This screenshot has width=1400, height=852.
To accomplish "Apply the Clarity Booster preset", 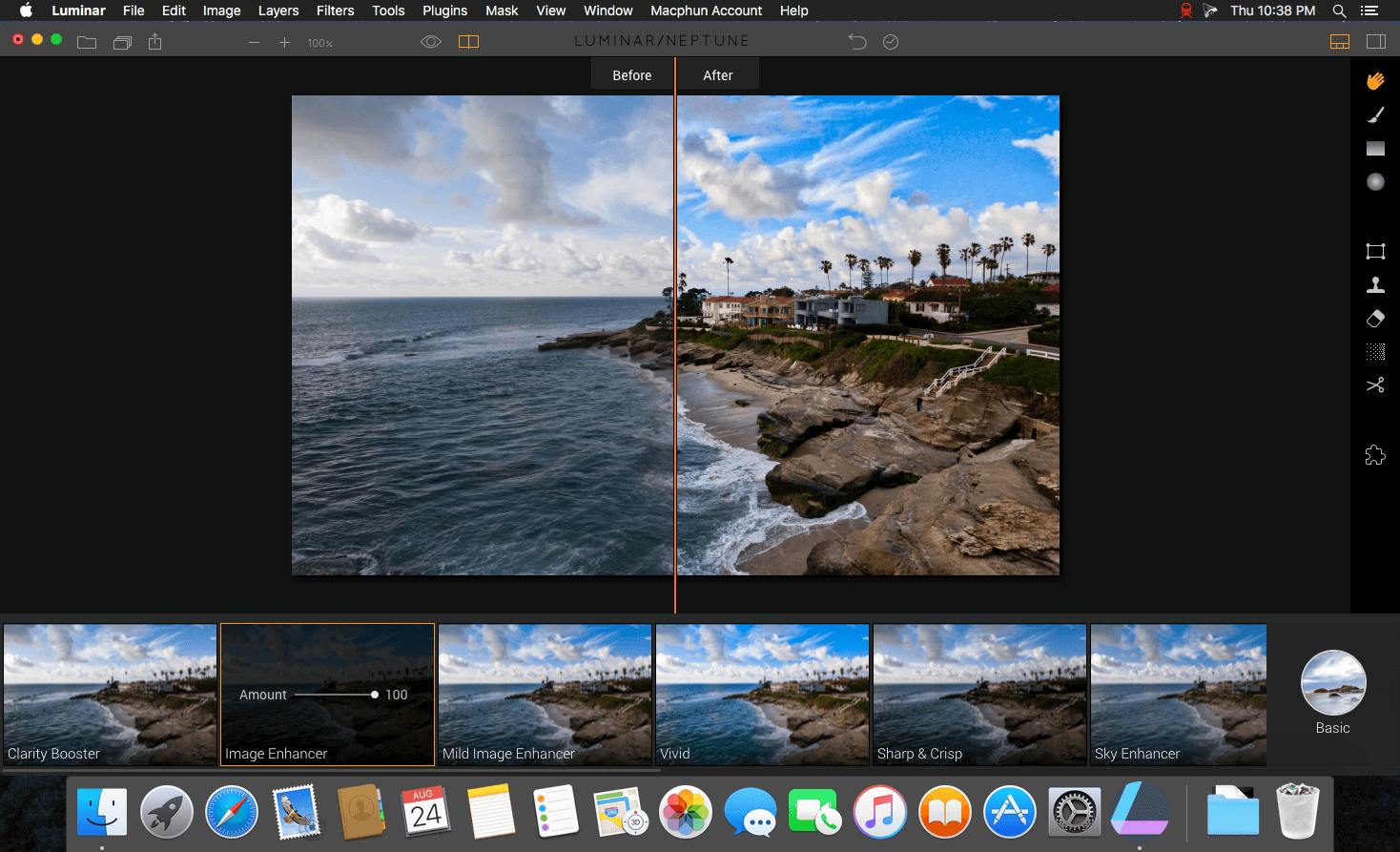I will pos(110,695).
